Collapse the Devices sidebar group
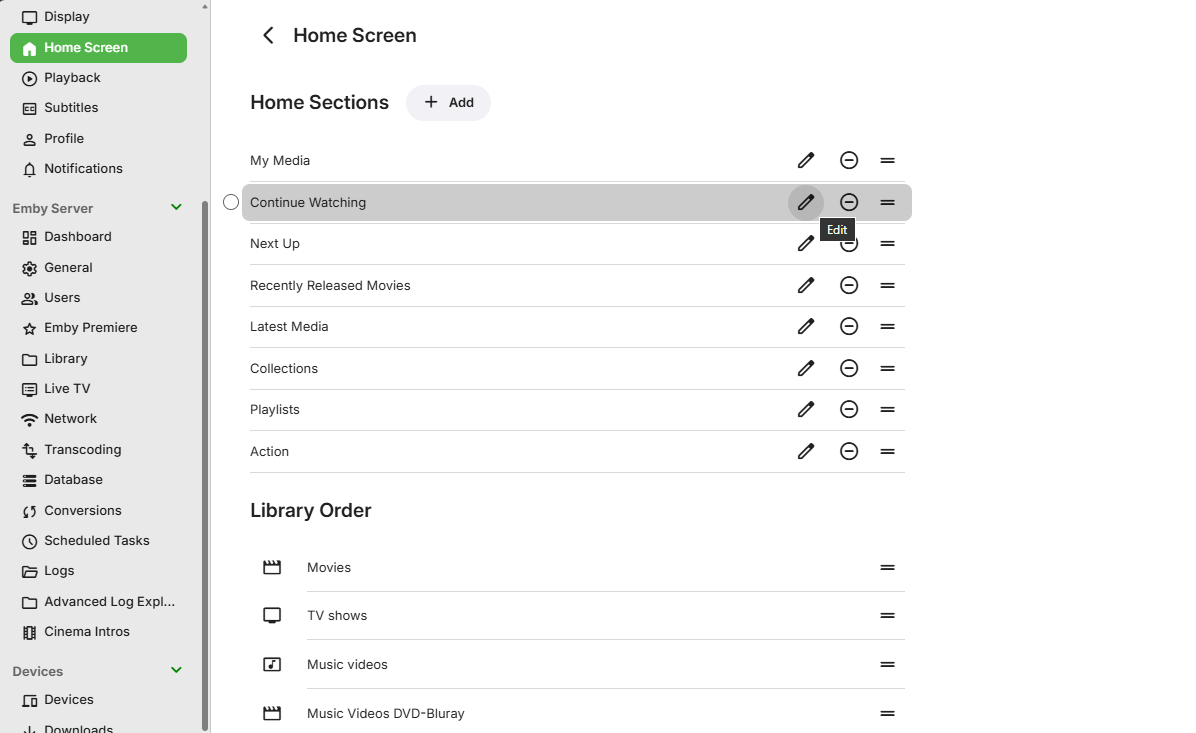Image resolution: width=1196 pixels, height=733 pixels. [176, 671]
